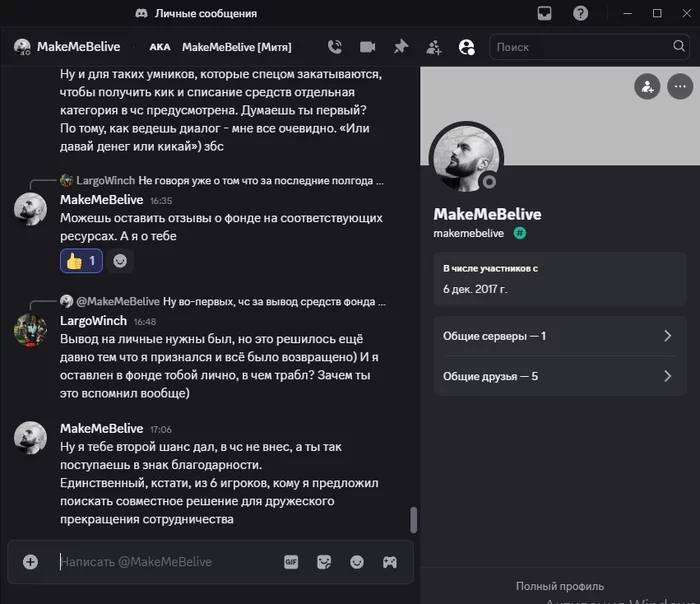
Task: Toggle the user profile panel
Action: [x=467, y=47]
